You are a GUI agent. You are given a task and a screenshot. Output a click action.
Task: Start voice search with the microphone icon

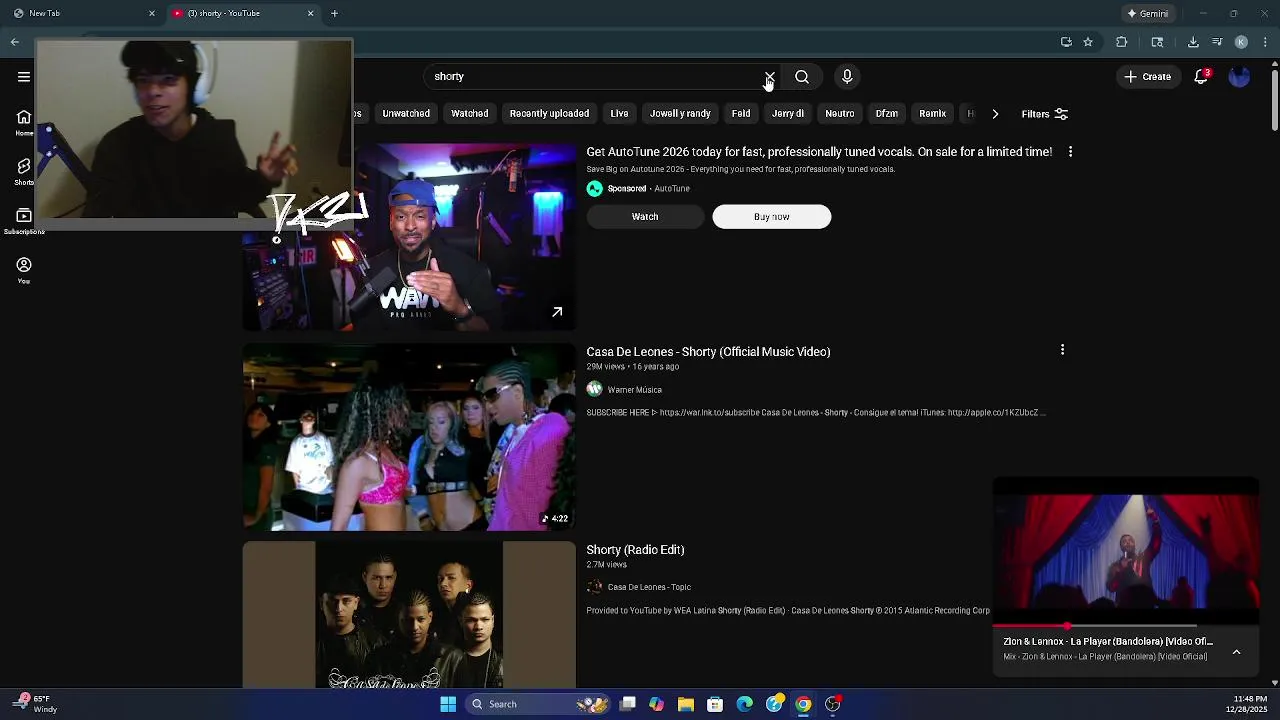[x=847, y=77]
